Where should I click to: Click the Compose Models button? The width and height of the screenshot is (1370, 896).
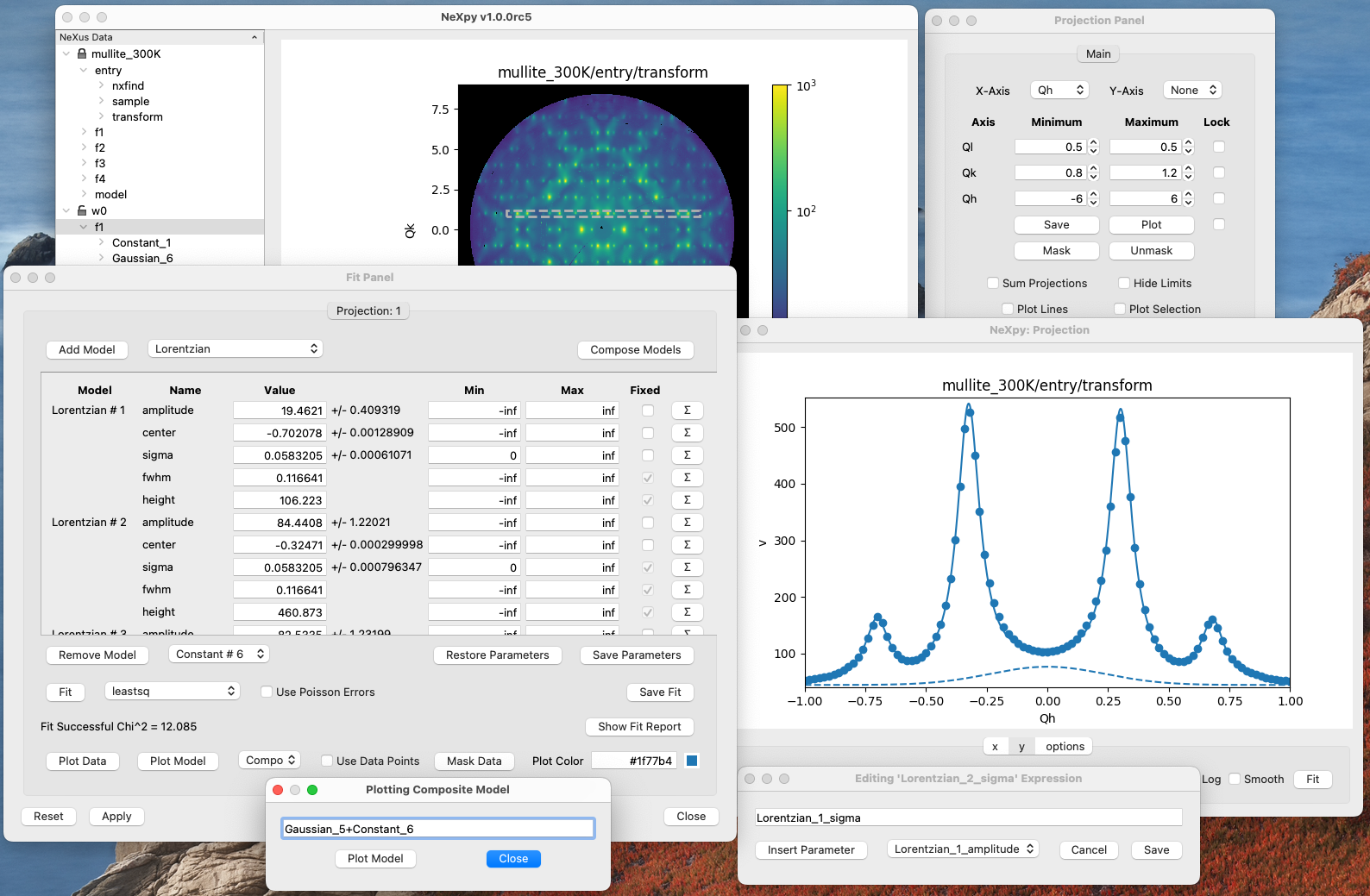pos(635,349)
